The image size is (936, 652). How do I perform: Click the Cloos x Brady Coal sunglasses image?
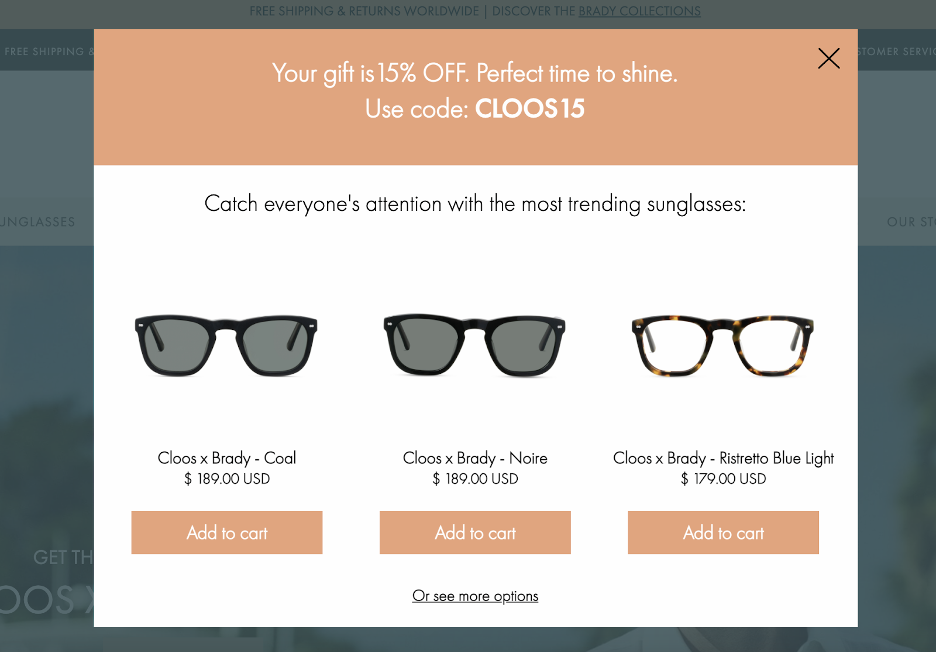click(x=226, y=344)
